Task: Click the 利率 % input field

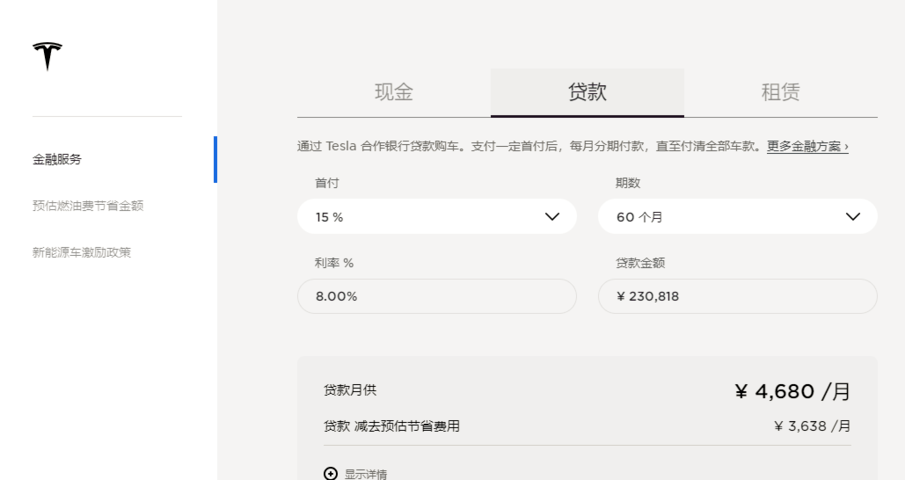Action: point(436,296)
